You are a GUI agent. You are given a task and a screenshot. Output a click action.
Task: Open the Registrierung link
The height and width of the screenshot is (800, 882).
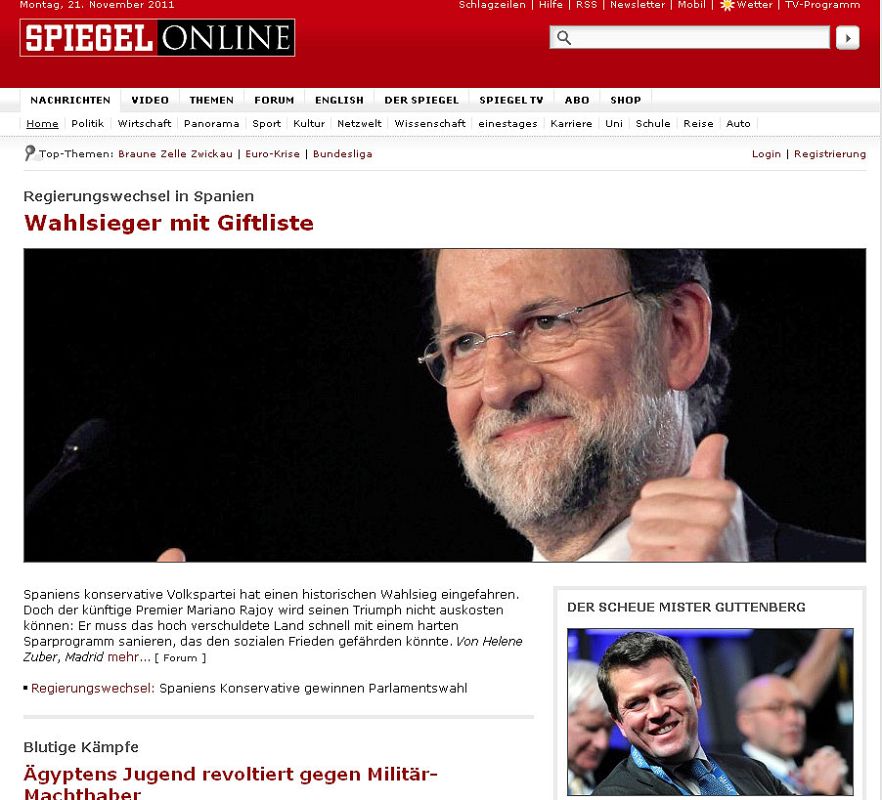(830, 154)
